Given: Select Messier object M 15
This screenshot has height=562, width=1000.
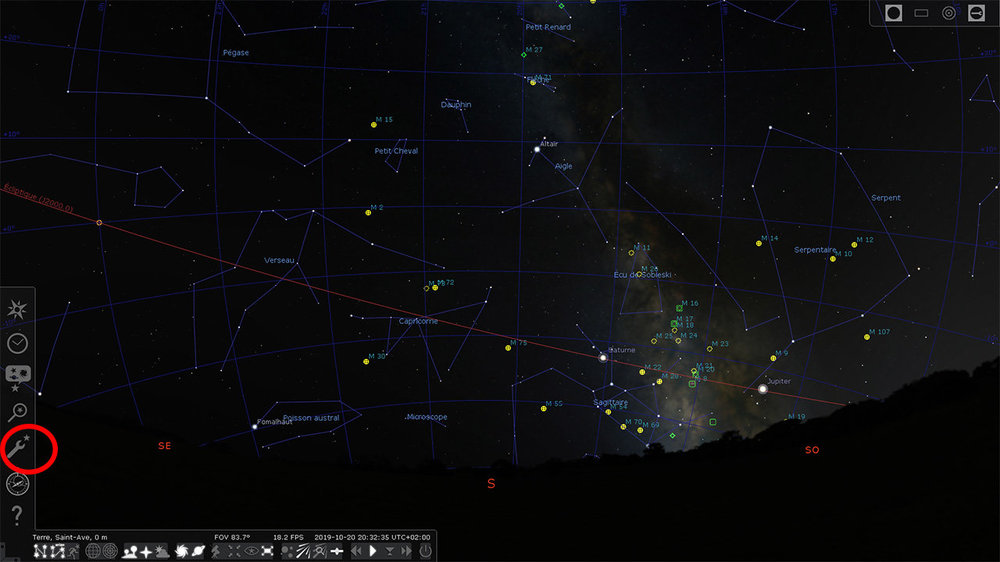Looking at the screenshot, I should [x=374, y=125].
